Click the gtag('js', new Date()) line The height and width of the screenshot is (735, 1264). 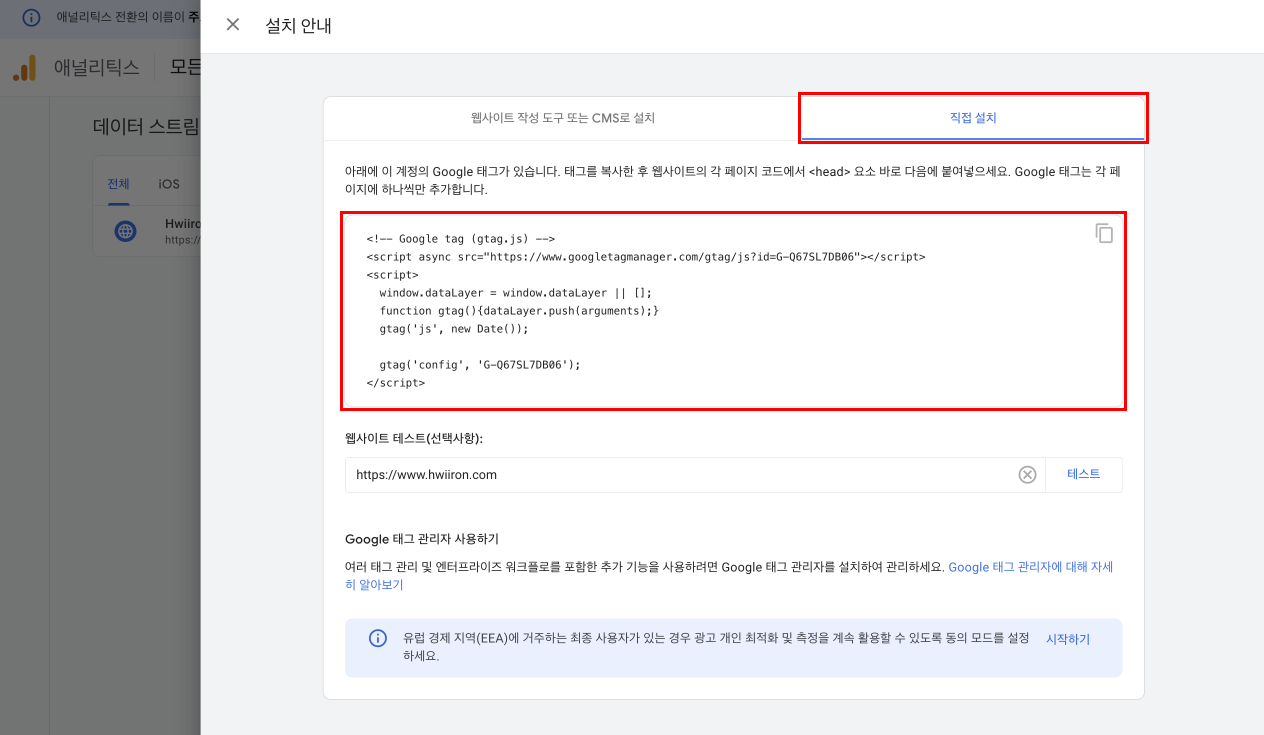click(453, 329)
